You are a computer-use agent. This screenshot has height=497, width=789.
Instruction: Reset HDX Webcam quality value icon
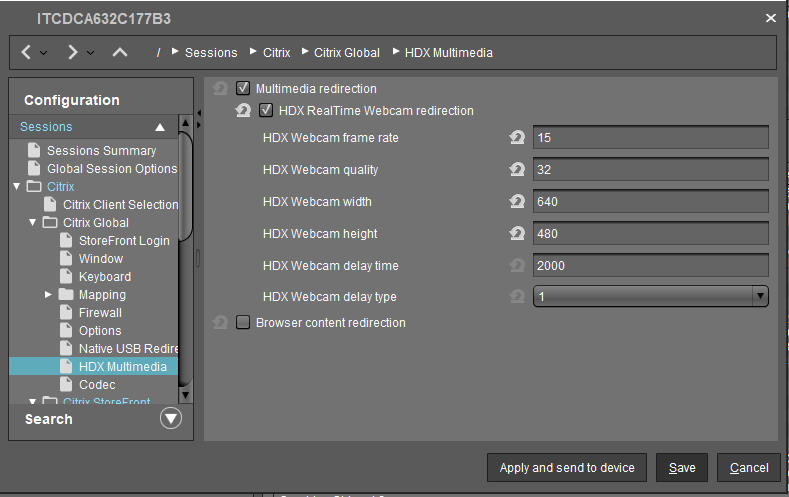click(x=517, y=170)
